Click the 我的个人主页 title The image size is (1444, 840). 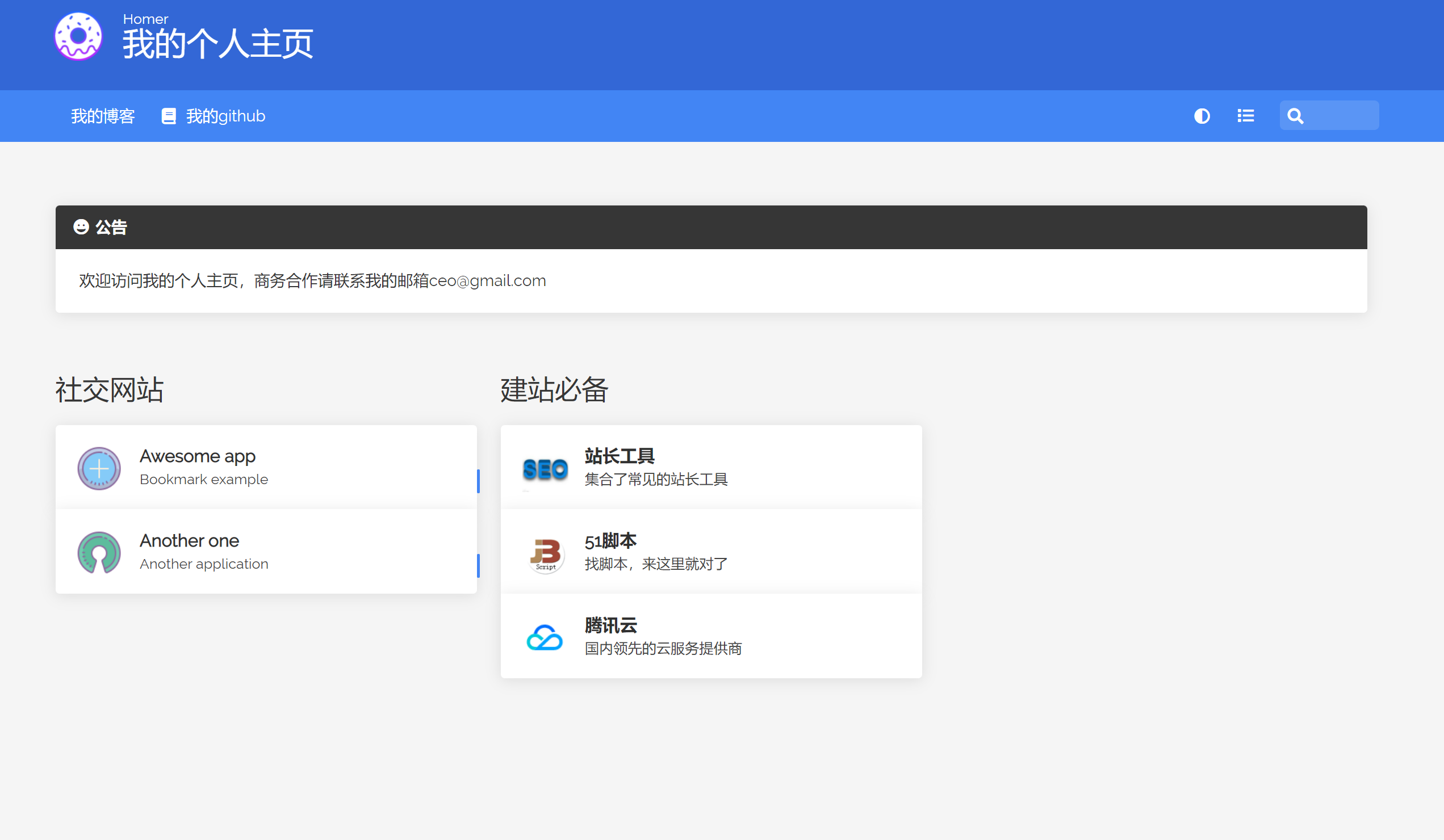click(218, 43)
